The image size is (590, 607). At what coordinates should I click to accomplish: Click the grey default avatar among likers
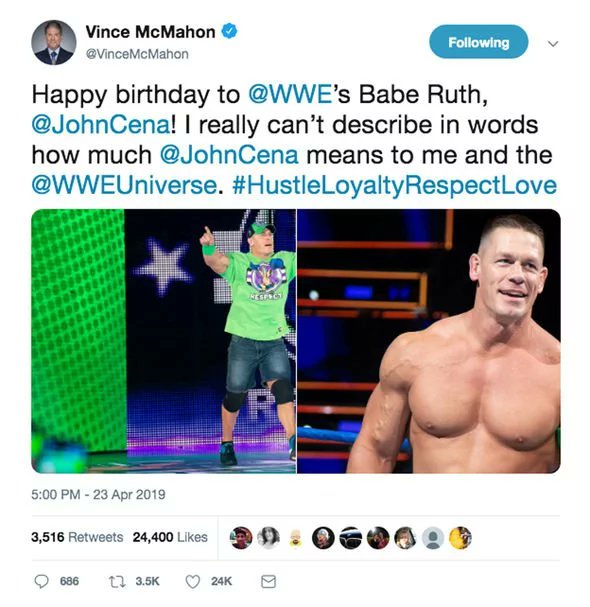(x=433, y=538)
